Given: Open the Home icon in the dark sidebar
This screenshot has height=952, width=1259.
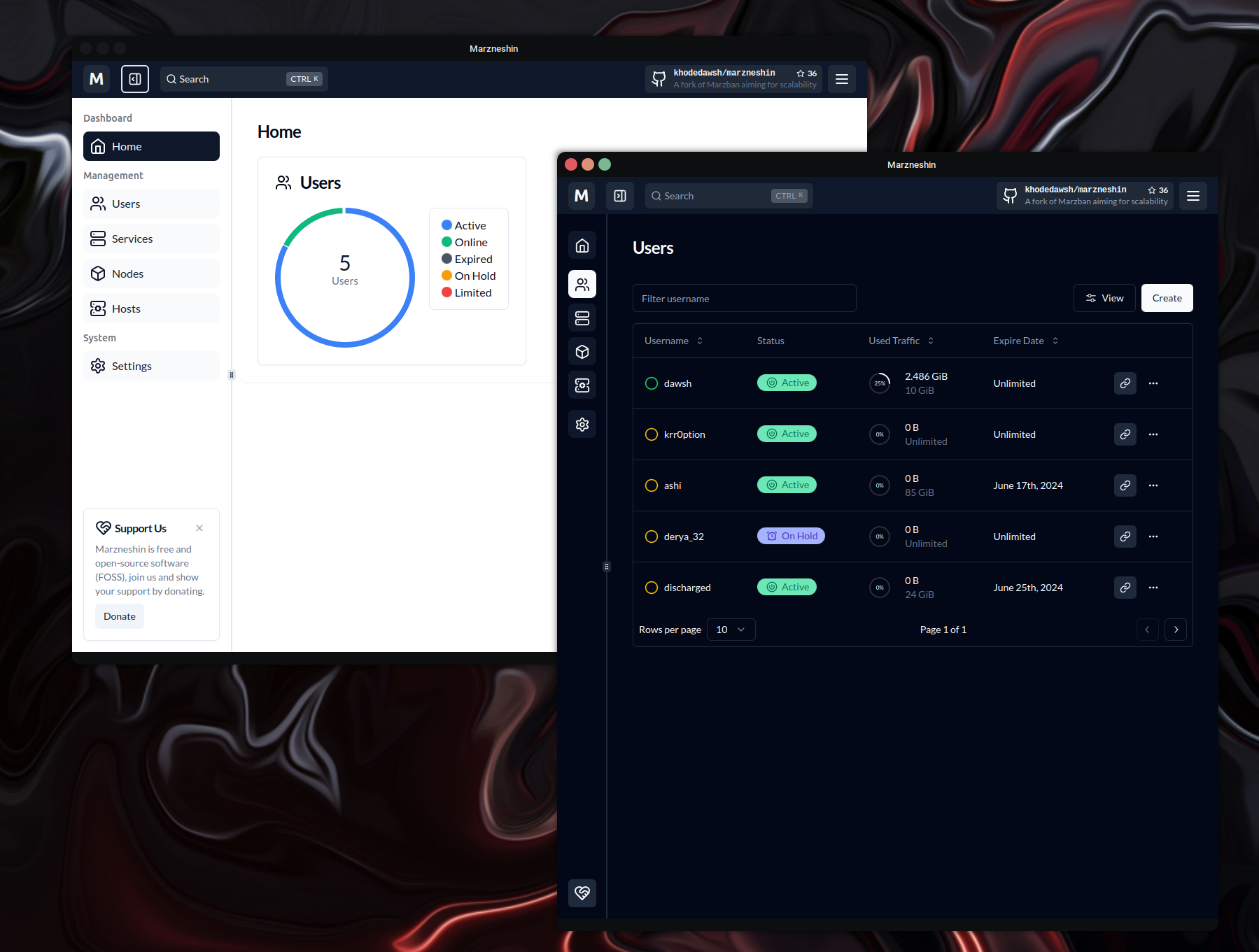Looking at the screenshot, I should pos(582,246).
